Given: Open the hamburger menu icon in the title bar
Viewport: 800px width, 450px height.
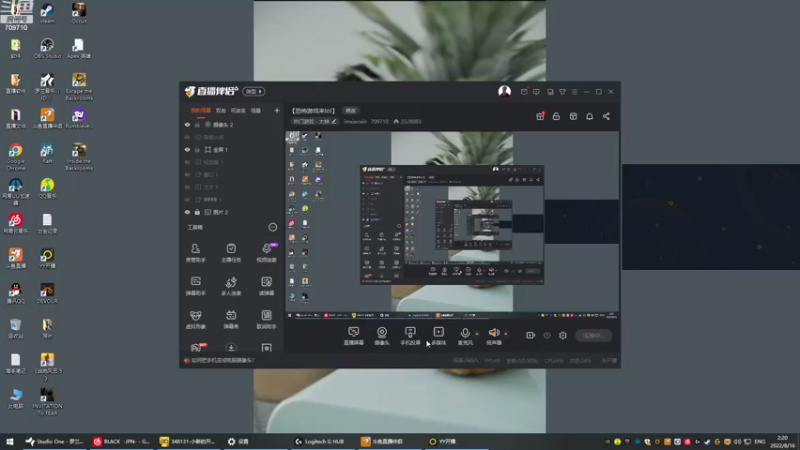Looking at the screenshot, I should [x=574, y=92].
